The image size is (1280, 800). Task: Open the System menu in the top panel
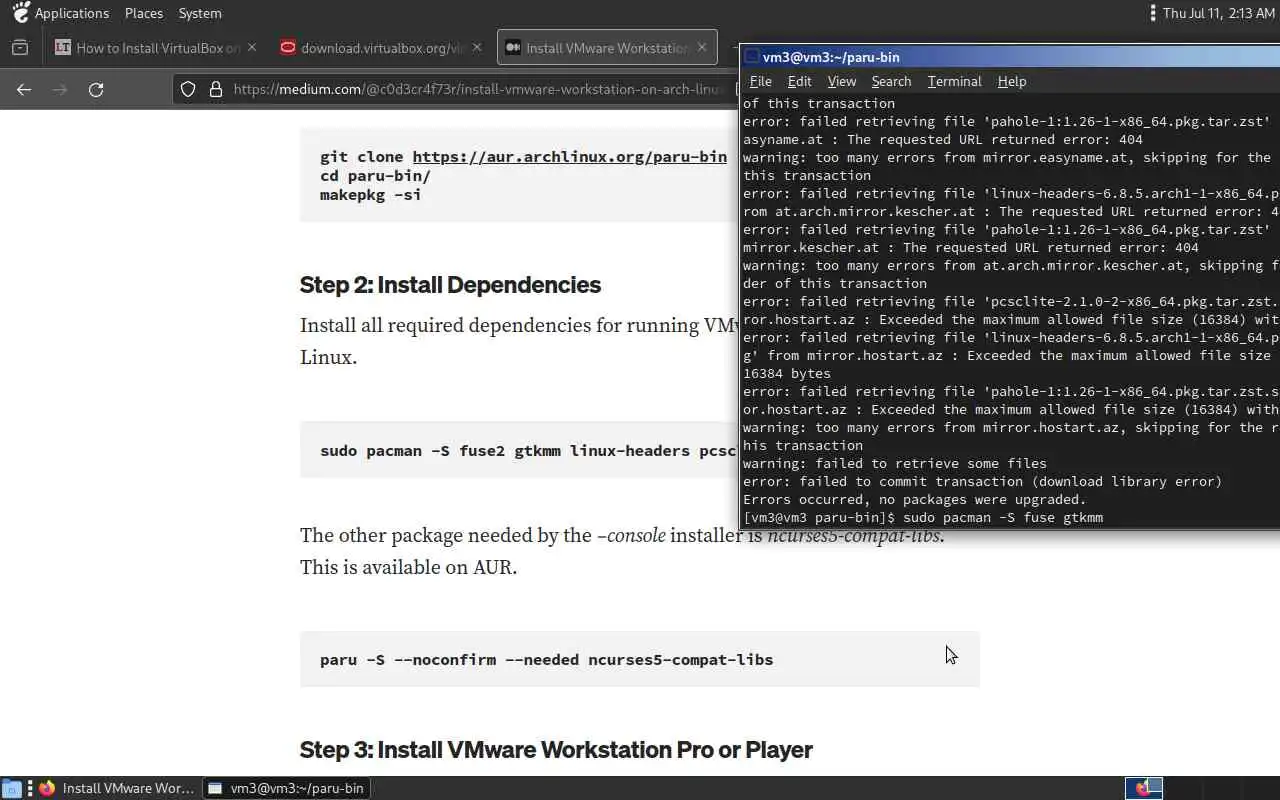(x=200, y=13)
